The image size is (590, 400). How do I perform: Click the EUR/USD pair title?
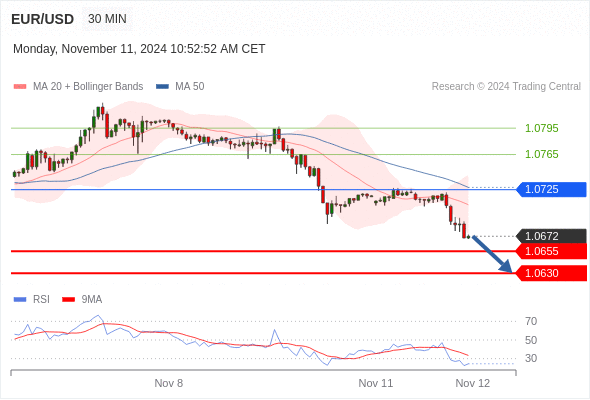tap(43, 19)
